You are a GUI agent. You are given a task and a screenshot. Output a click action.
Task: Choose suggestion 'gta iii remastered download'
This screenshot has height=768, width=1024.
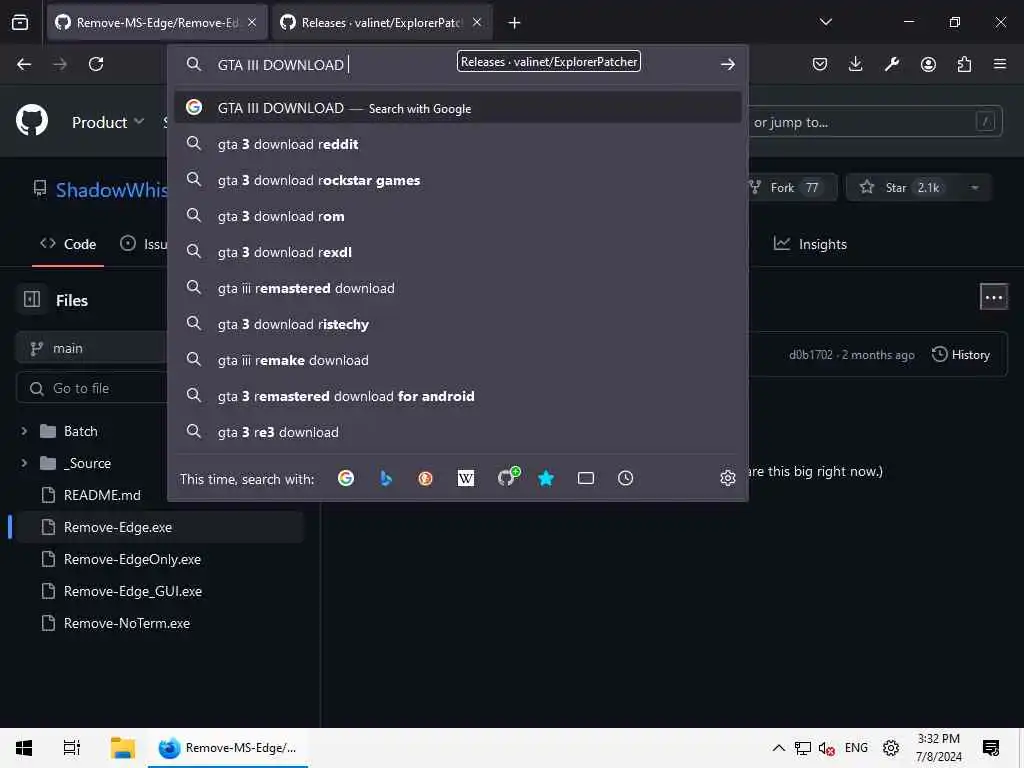458,288
